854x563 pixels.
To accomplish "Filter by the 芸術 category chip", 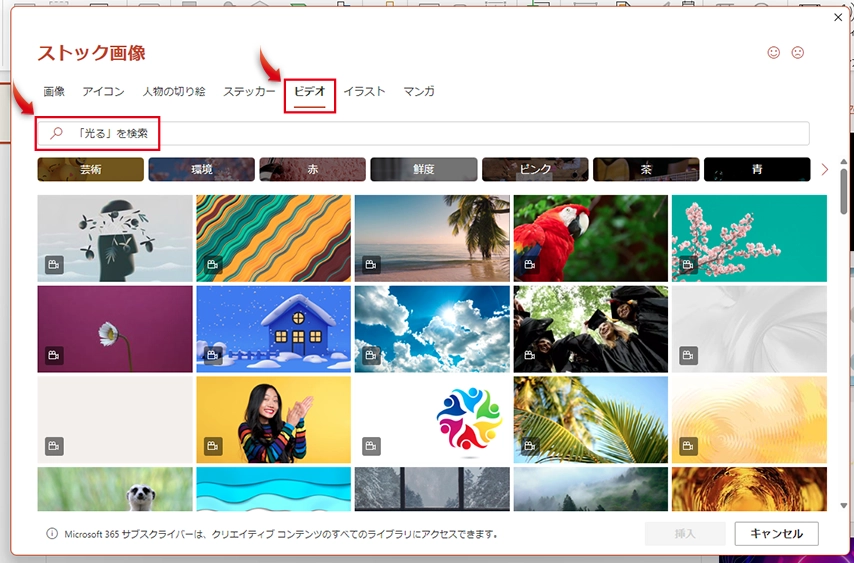I will click(x=90, y=169).
